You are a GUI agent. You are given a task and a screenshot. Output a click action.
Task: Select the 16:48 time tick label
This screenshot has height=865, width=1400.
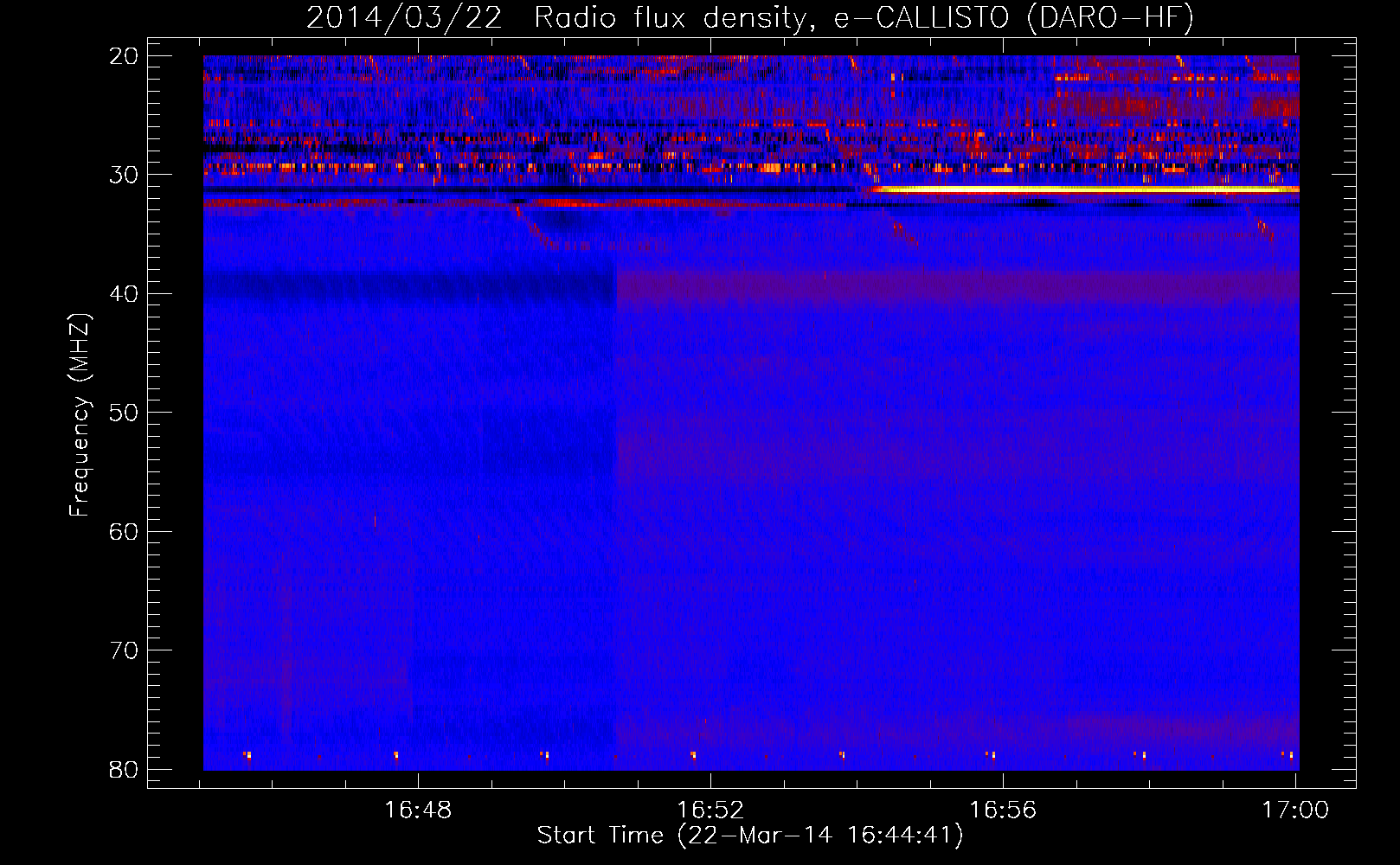point(418,811)
